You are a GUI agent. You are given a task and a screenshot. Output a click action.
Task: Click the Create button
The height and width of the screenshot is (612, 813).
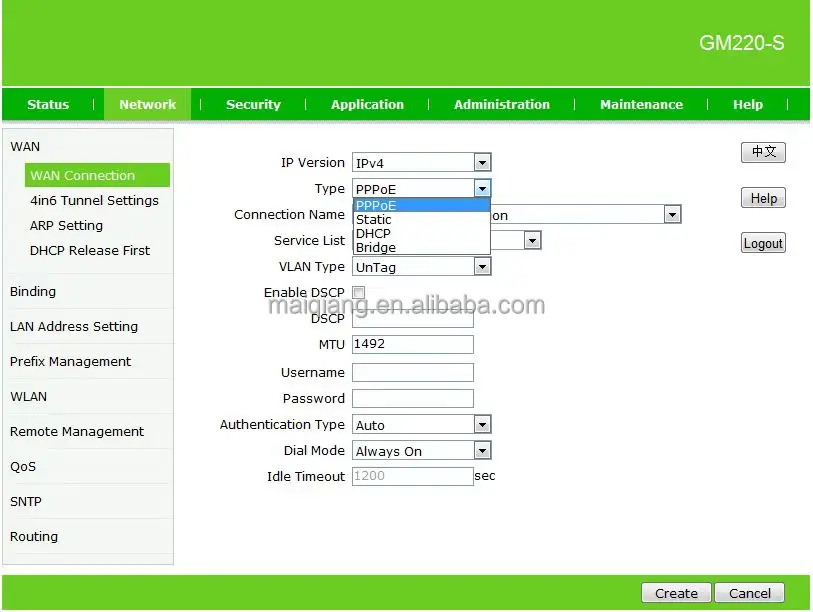[675, 592]
